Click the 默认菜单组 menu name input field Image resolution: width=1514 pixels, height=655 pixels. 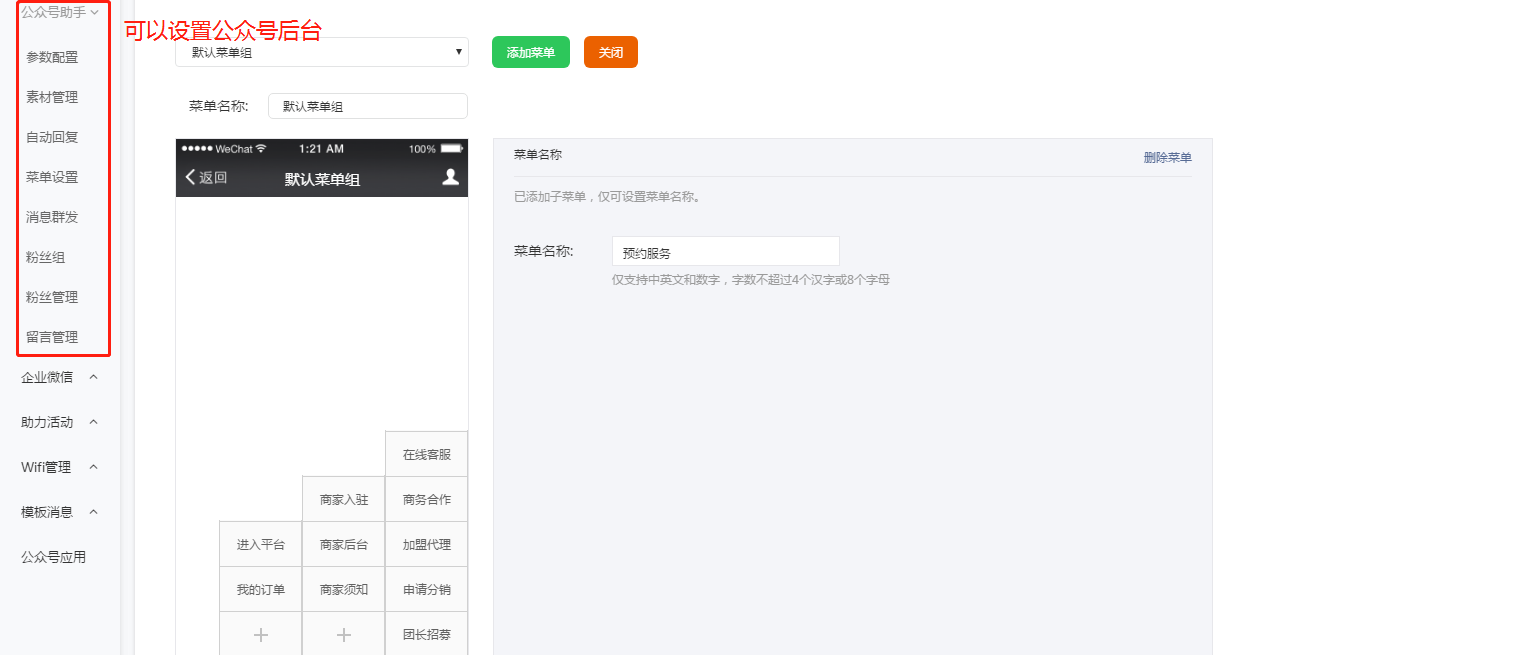tap(367, 106)
